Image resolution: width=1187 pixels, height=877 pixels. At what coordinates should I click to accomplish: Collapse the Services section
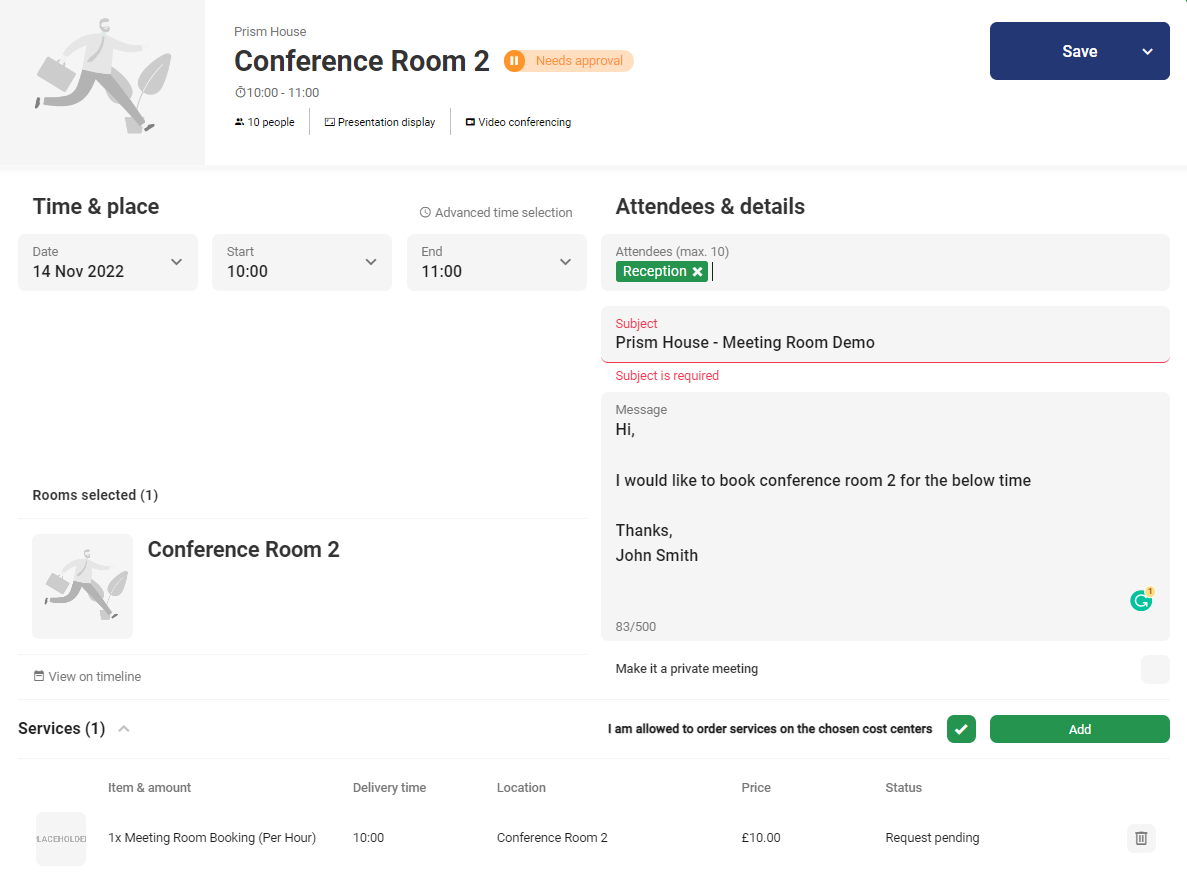(124, 729)
